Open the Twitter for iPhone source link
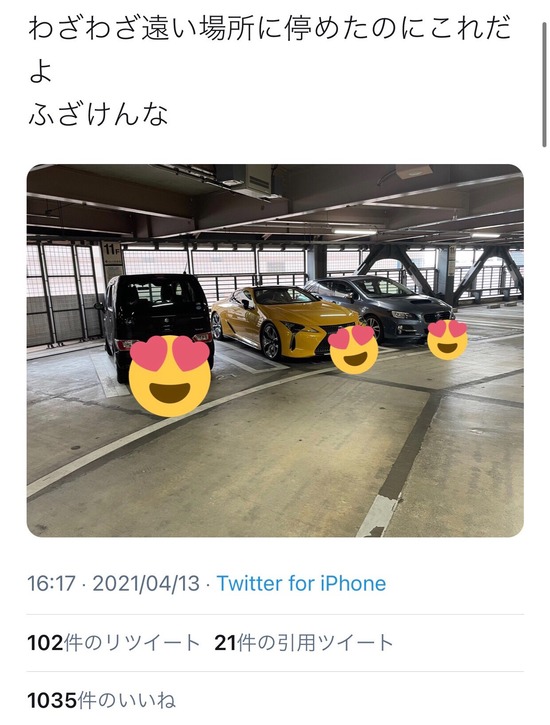 (x=301, y=584)
